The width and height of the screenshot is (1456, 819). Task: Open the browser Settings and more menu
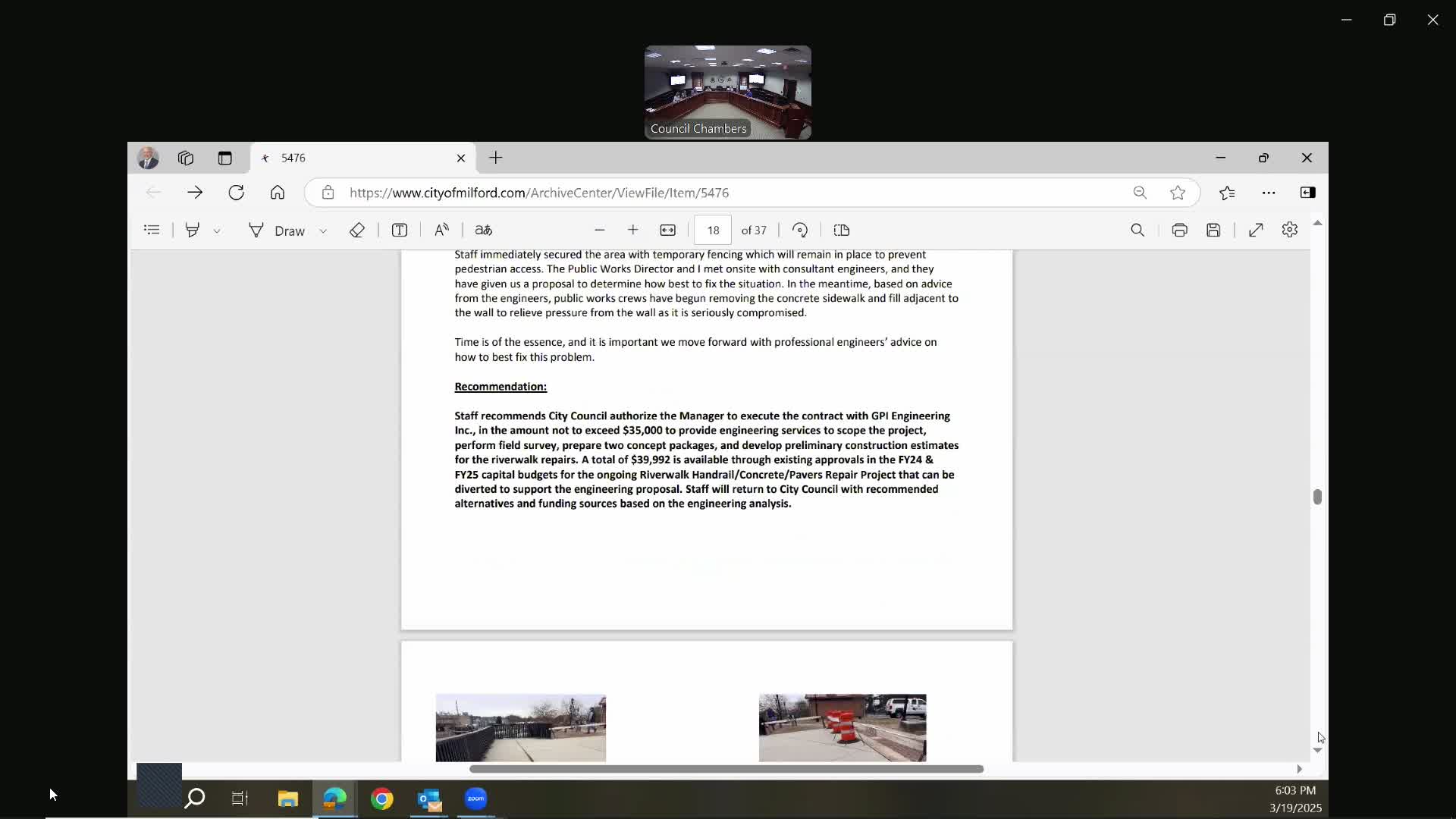tap(1269, 193)
